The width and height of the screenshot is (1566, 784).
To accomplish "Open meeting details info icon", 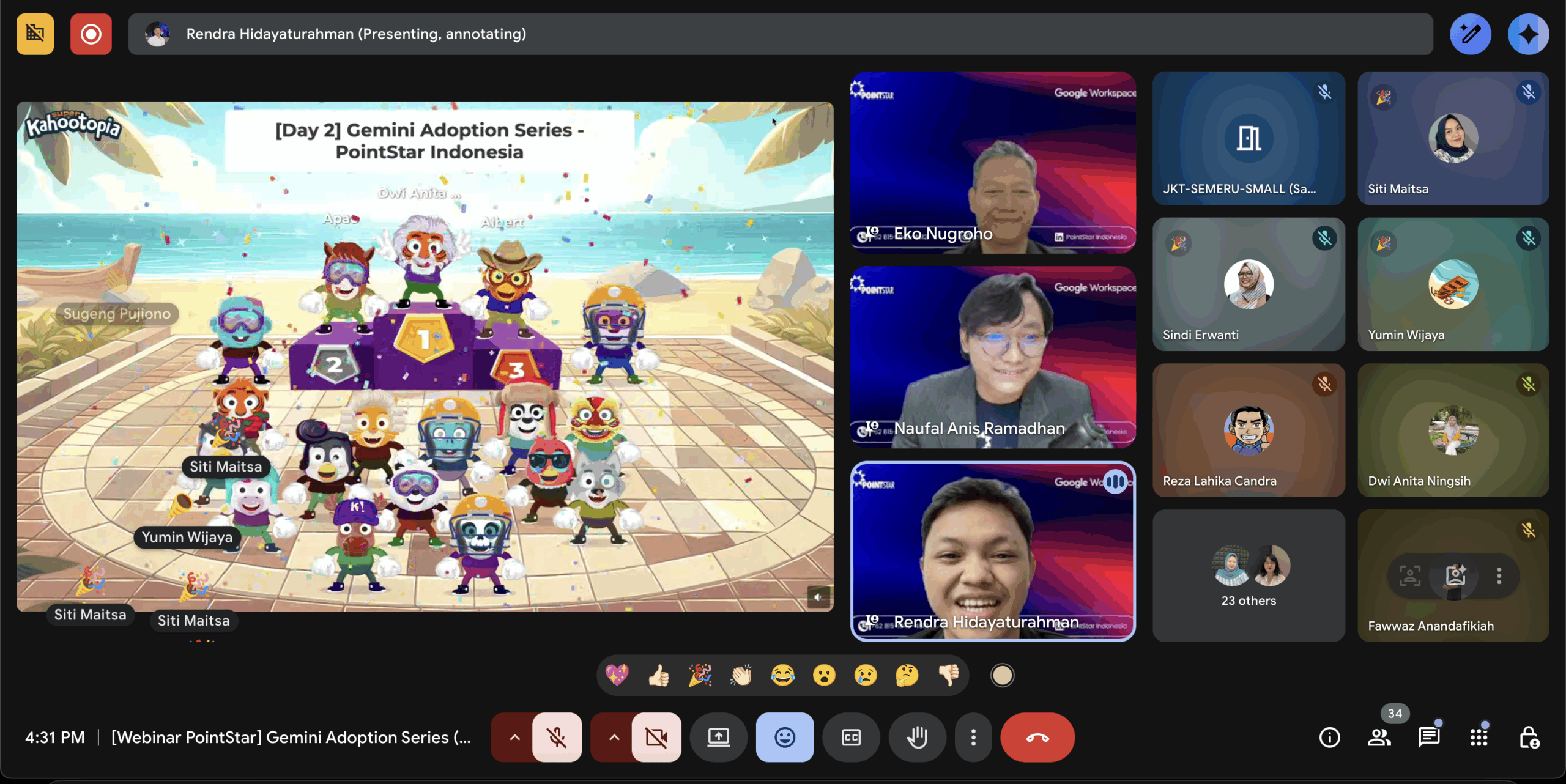I will (1329, 737).
